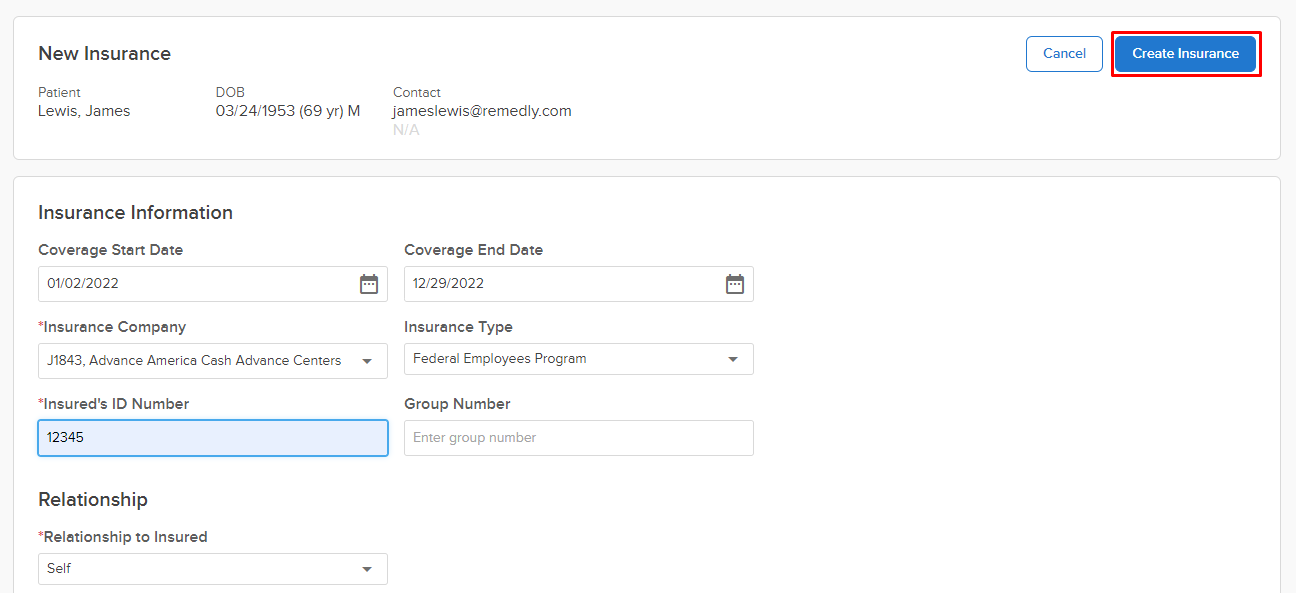Open the Relationship to Insured dropdown
This screenshot has height=593, width=1296.
coord(213,569)
